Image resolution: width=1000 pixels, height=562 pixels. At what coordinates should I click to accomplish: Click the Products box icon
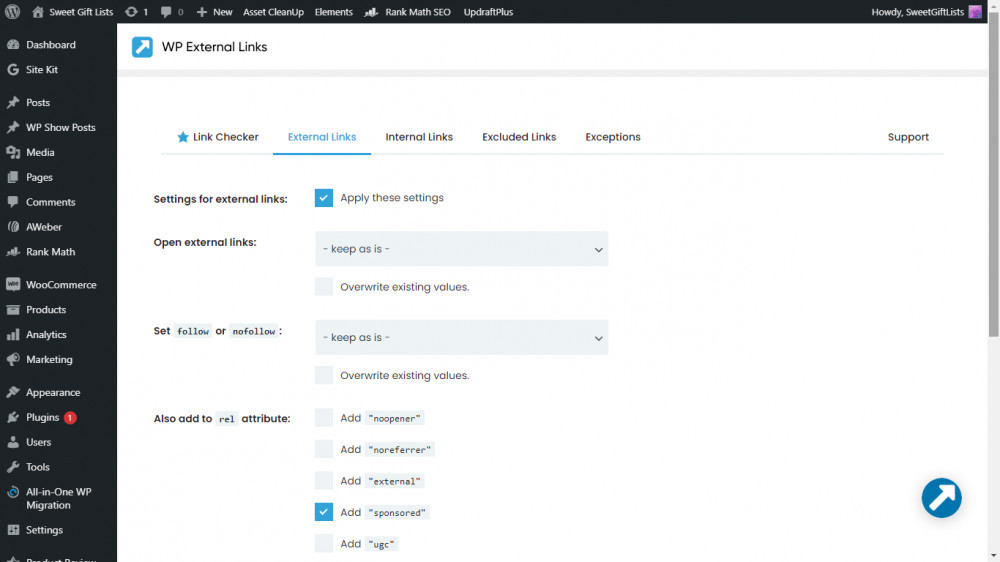[x=13, y=309]
